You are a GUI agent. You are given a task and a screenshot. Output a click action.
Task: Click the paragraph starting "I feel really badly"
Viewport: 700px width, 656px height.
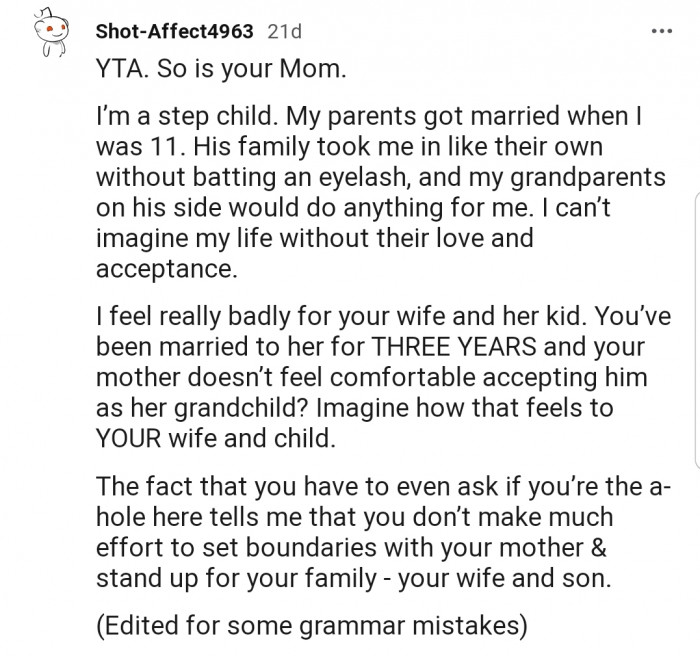pos(383,377)
